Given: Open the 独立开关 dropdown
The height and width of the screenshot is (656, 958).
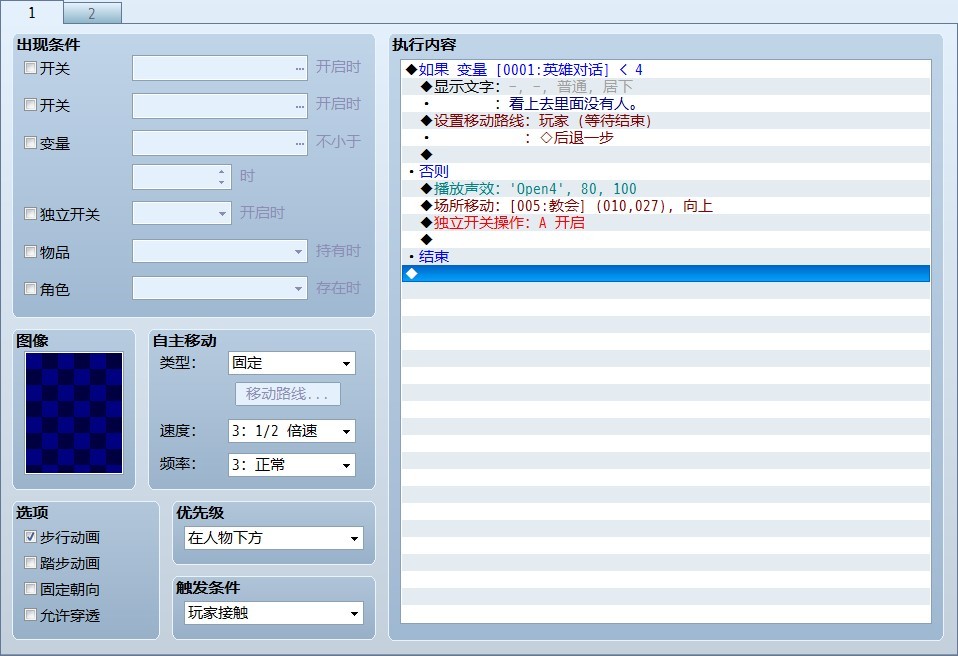Looking at the screenshot, I should point(182,214).
